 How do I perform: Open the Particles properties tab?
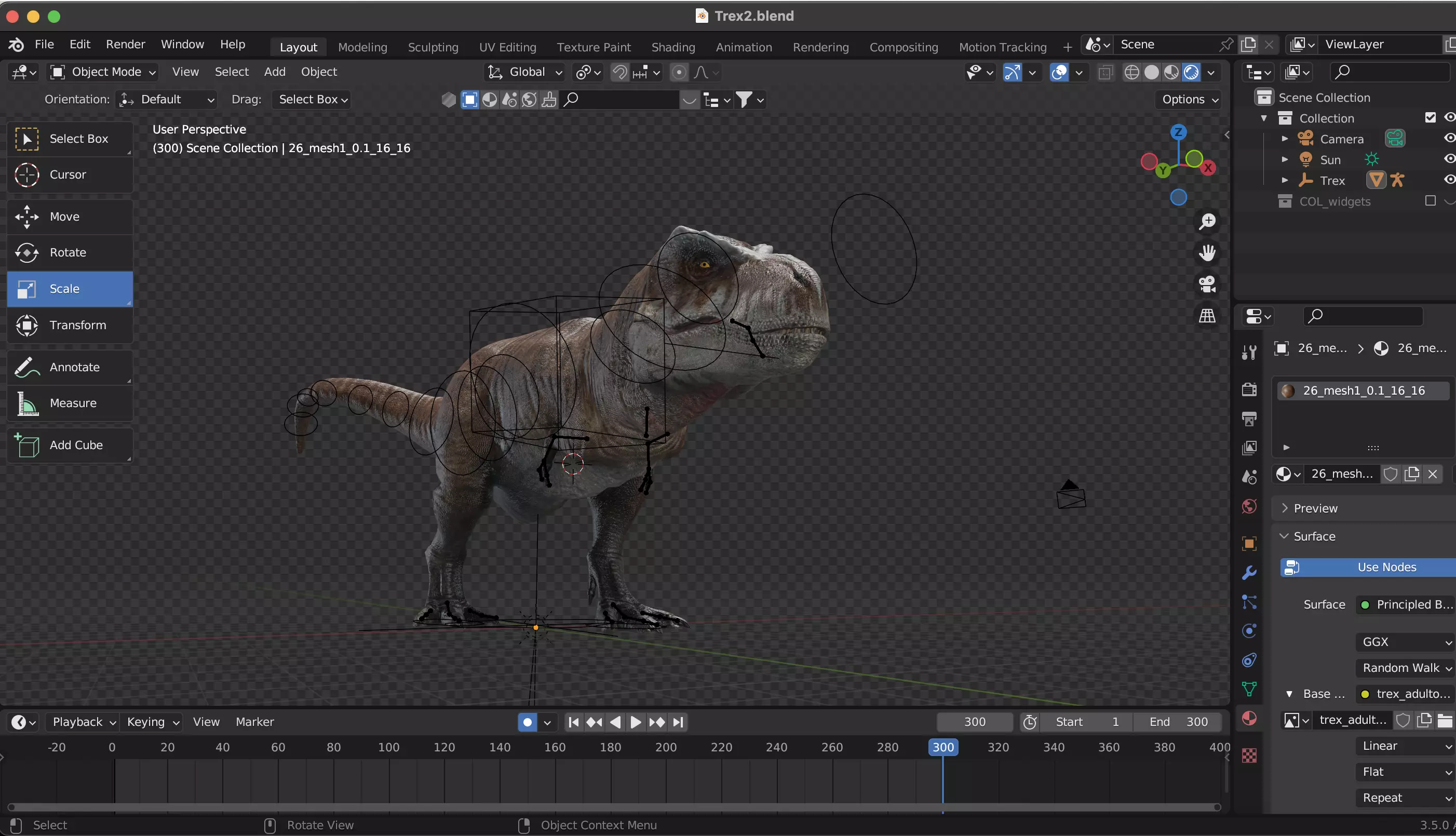pos(1249,602)
